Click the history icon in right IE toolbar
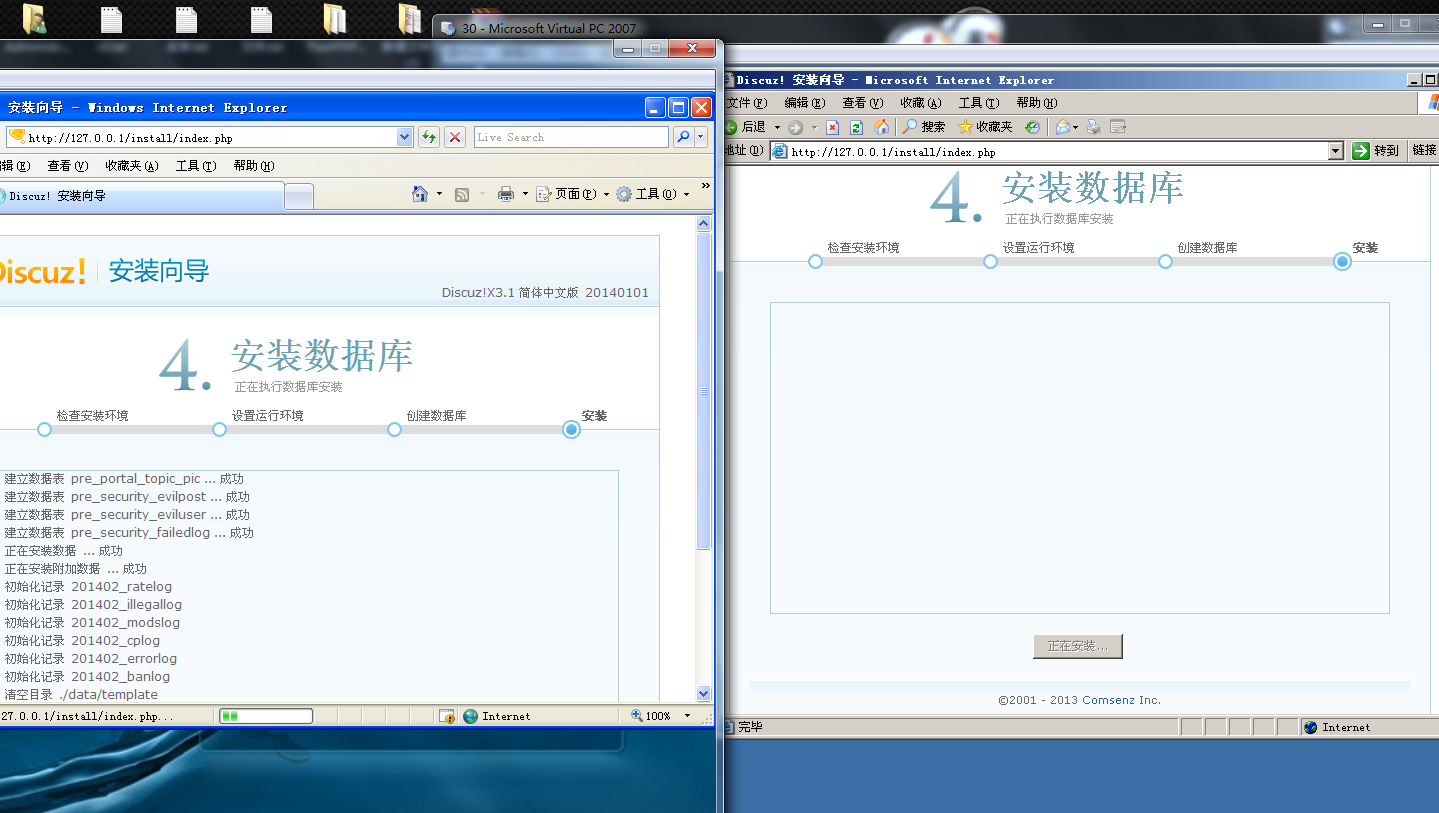 (1033, 127)
